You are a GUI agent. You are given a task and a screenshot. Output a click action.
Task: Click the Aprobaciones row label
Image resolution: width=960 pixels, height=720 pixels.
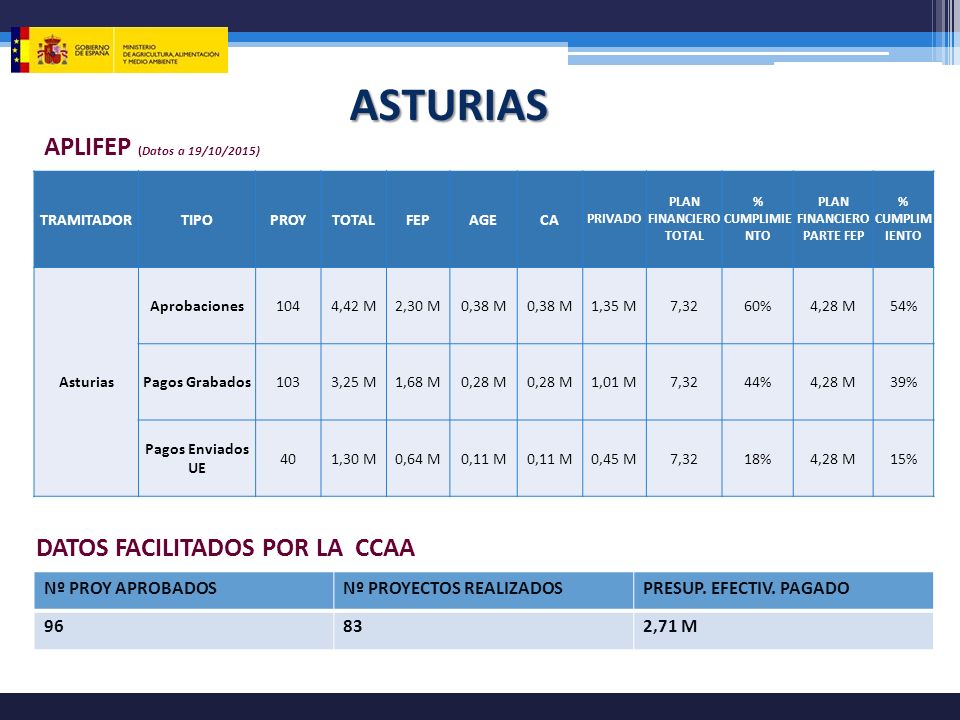click(x=197, y=306)
